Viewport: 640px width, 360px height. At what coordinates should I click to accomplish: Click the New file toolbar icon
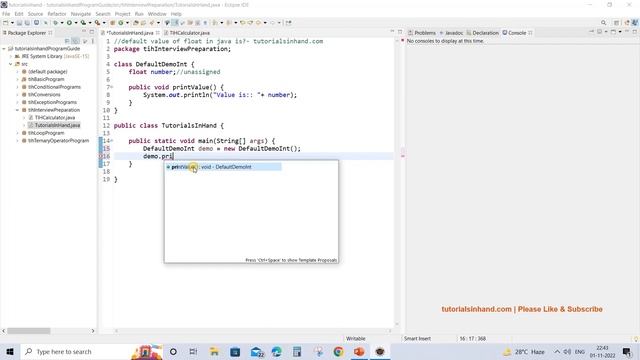(x=6, y=23)
